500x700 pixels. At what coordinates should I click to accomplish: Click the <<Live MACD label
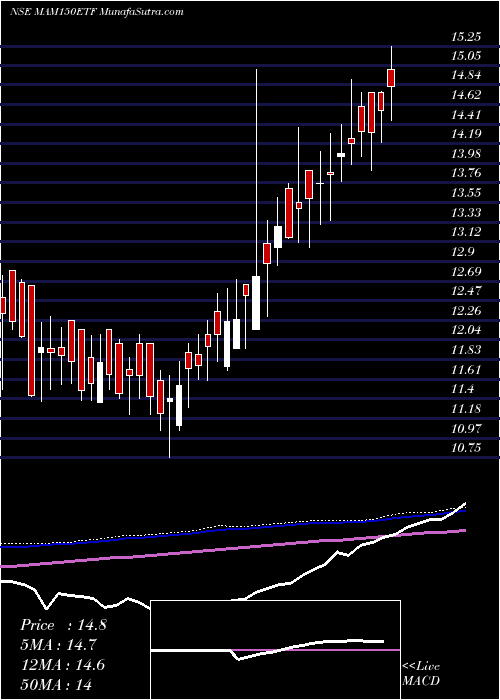(x=421, y=674)
